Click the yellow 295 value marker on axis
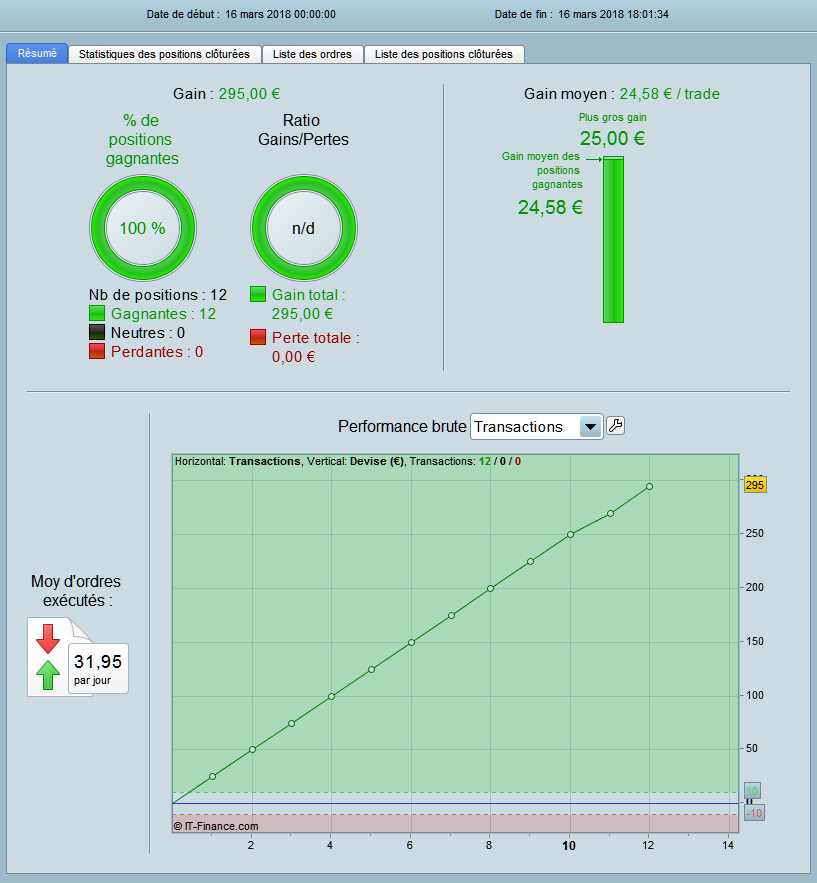Image resolution: width=817 pixels, height=883 pixels. (x=755, y=485)
